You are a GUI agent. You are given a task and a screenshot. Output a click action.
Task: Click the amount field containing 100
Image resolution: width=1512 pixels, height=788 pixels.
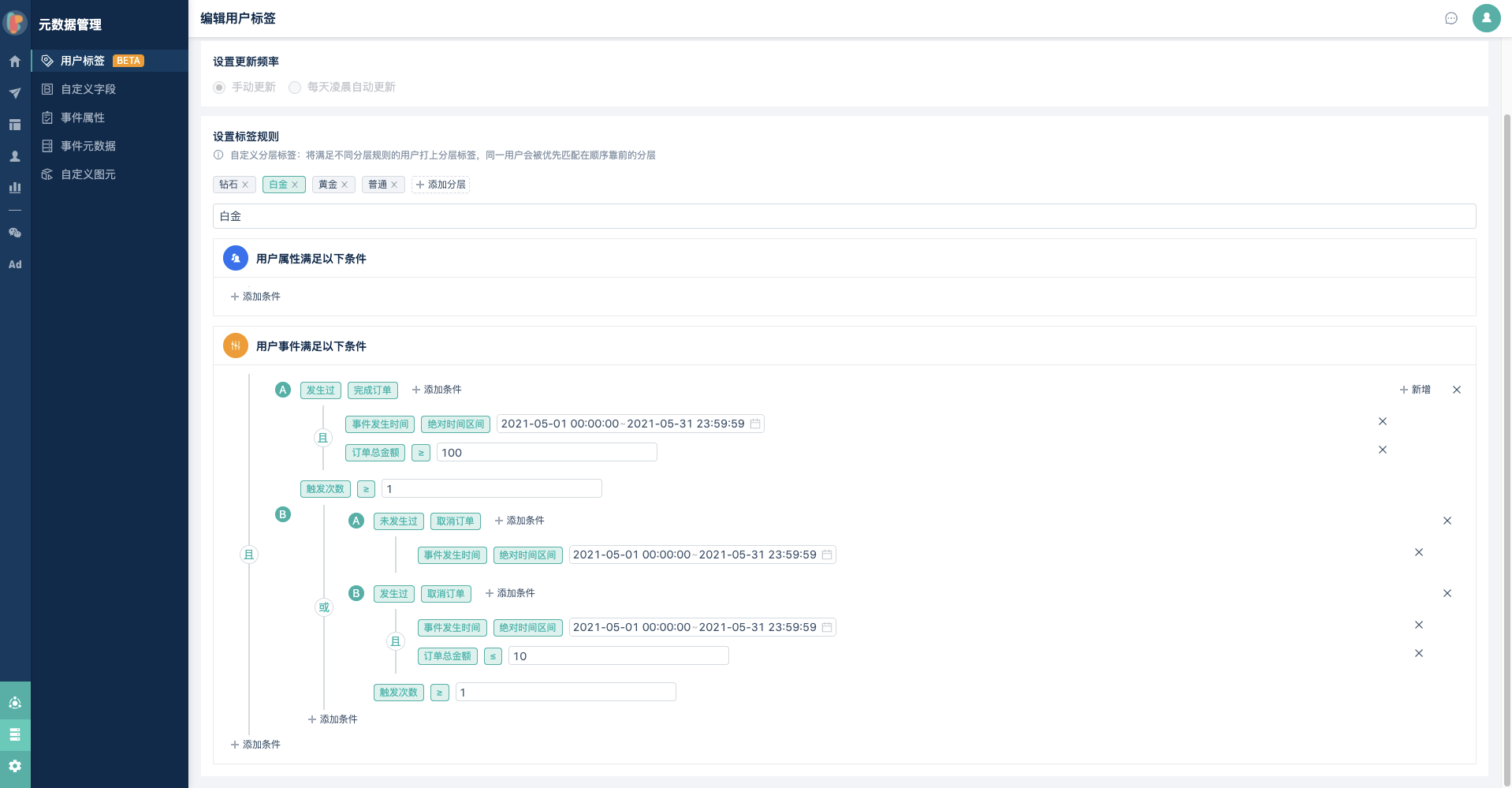point(547,452)
